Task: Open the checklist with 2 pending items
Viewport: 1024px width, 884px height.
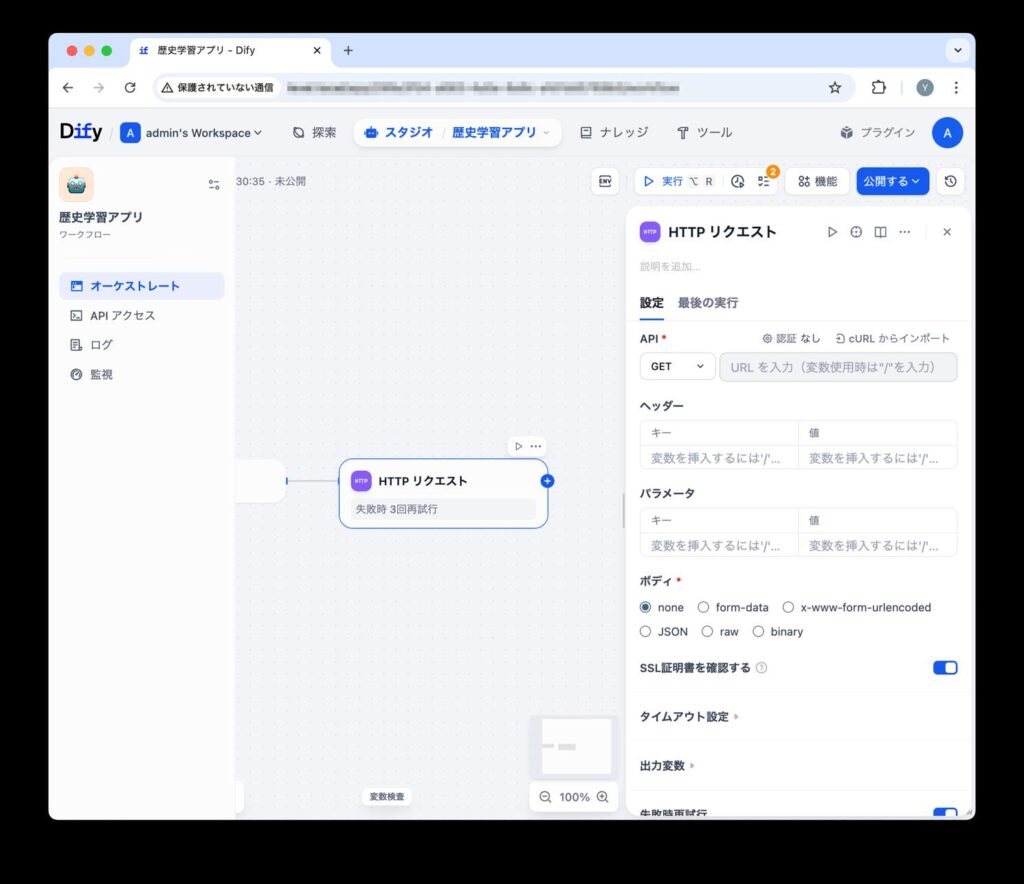Action: point(765,181)
